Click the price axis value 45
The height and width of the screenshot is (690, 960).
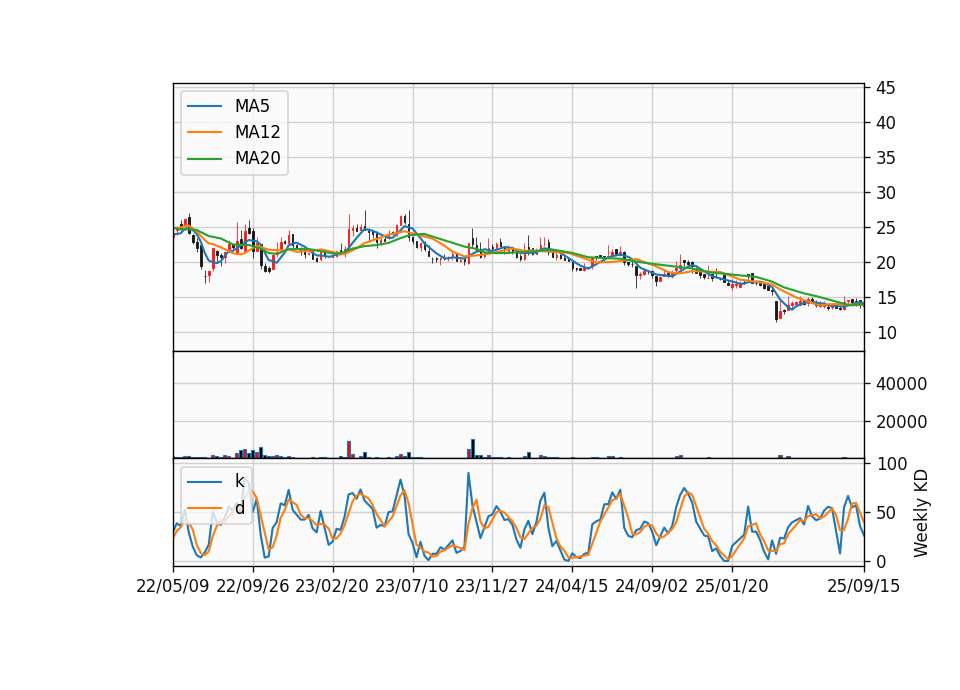coord(885,88)
